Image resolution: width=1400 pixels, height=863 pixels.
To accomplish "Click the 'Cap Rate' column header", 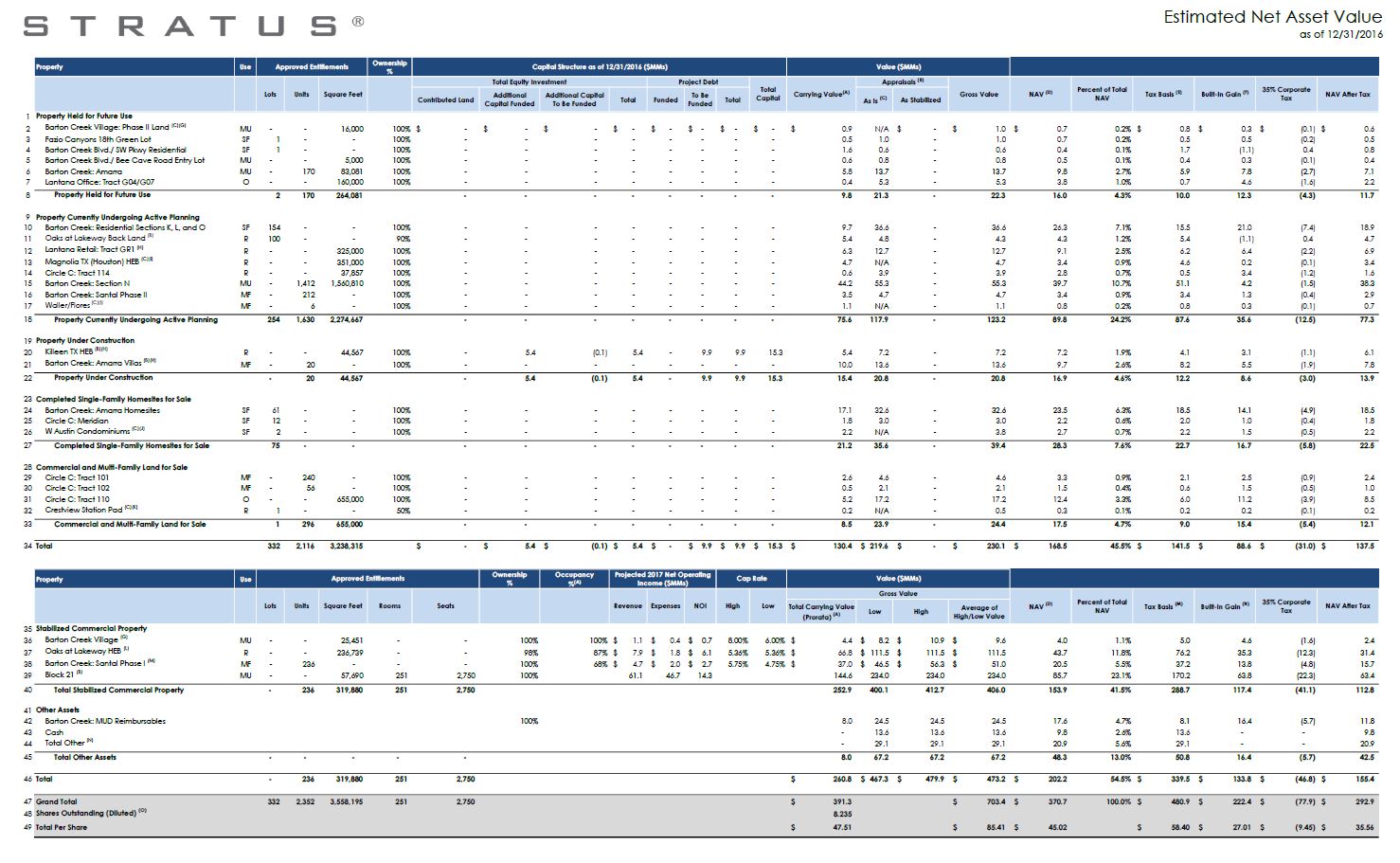I will 752,578.
